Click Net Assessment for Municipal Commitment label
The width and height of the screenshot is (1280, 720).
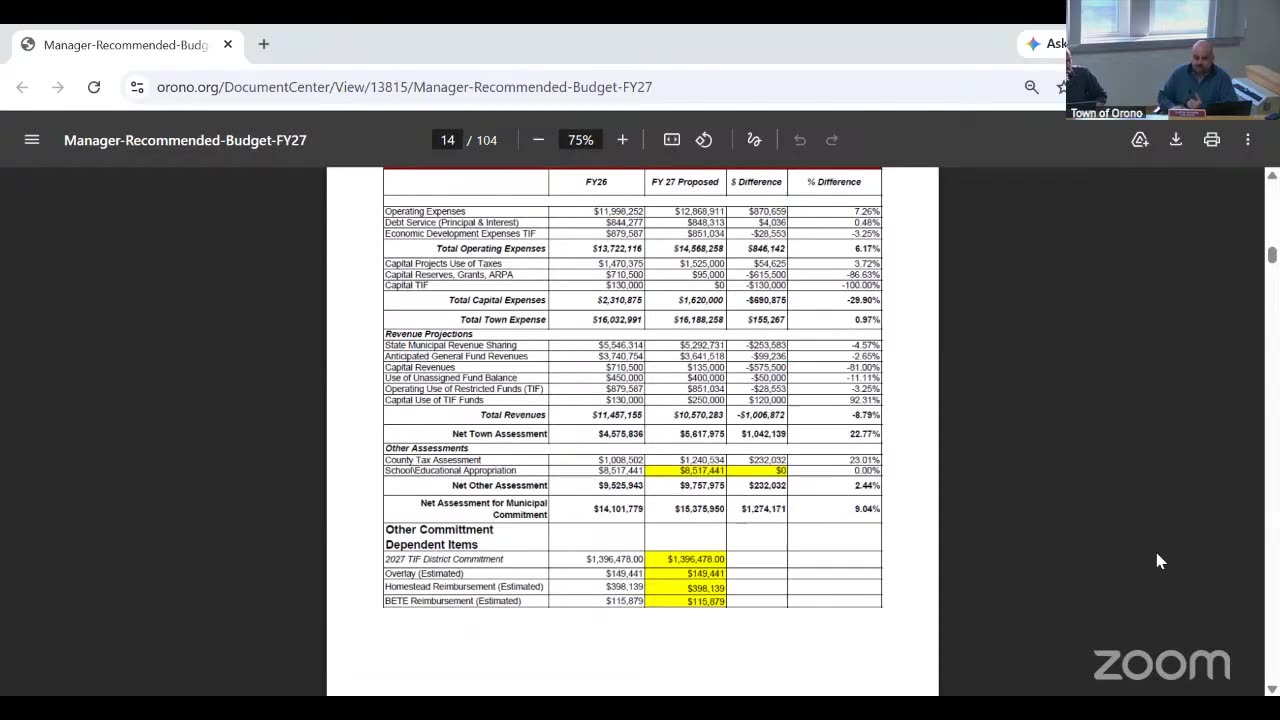pyautogui.click(x=484, y=509)
